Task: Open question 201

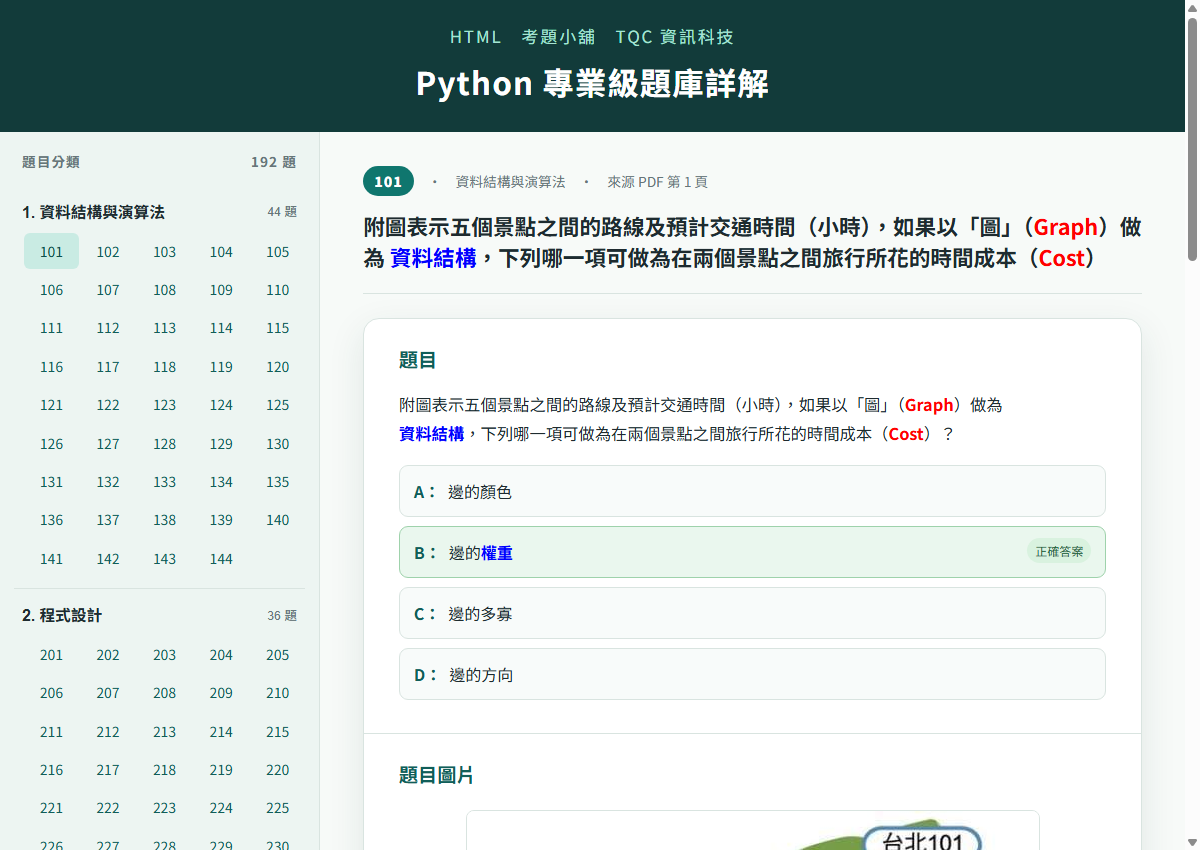Action: click(x=51, y=655)
